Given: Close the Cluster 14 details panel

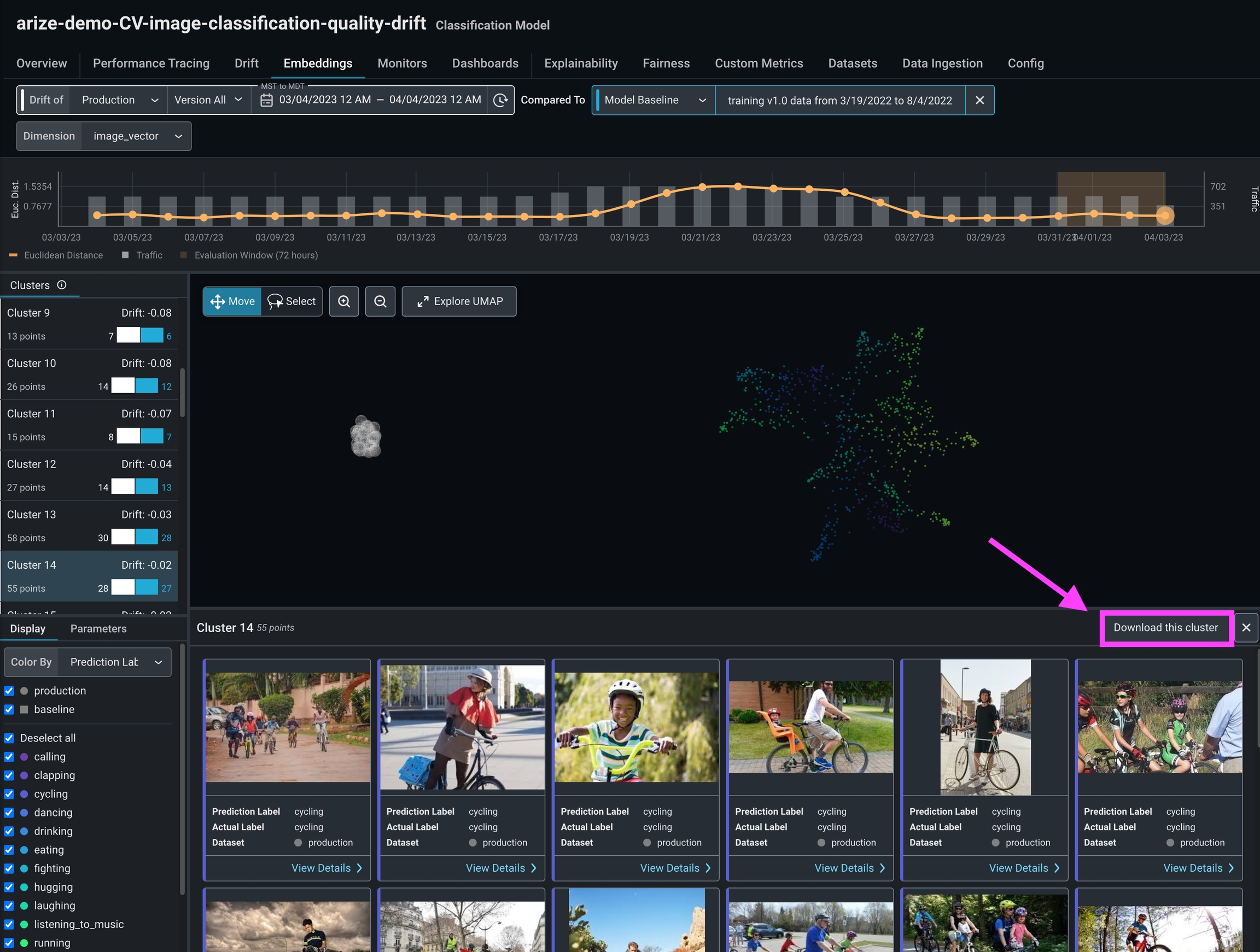Looking at the screenshot, I should (1246, 627).
